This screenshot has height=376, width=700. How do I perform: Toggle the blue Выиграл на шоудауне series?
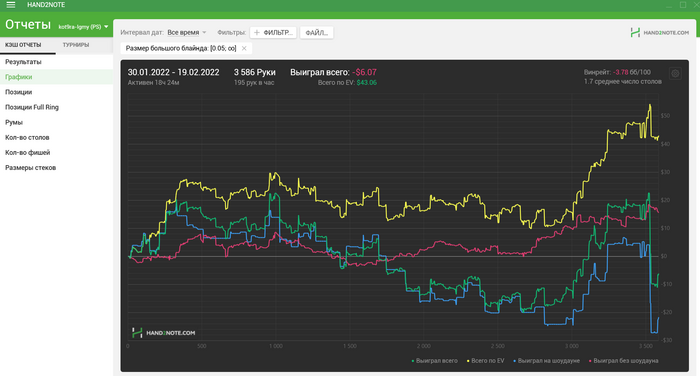pos(546,361)
